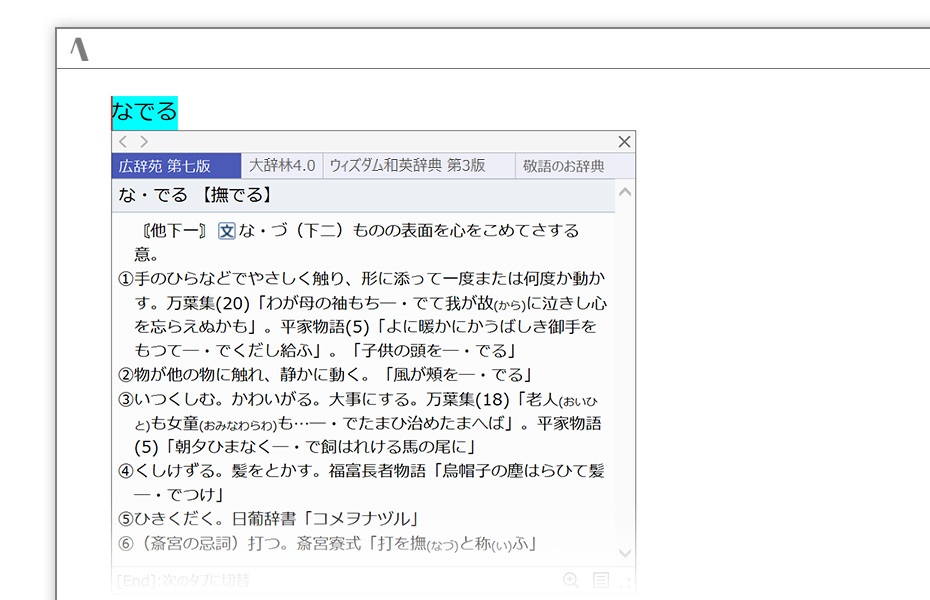Click the [End] 次のタブに切替 hint text
This screenshot has height=600, width=930.
183,580
